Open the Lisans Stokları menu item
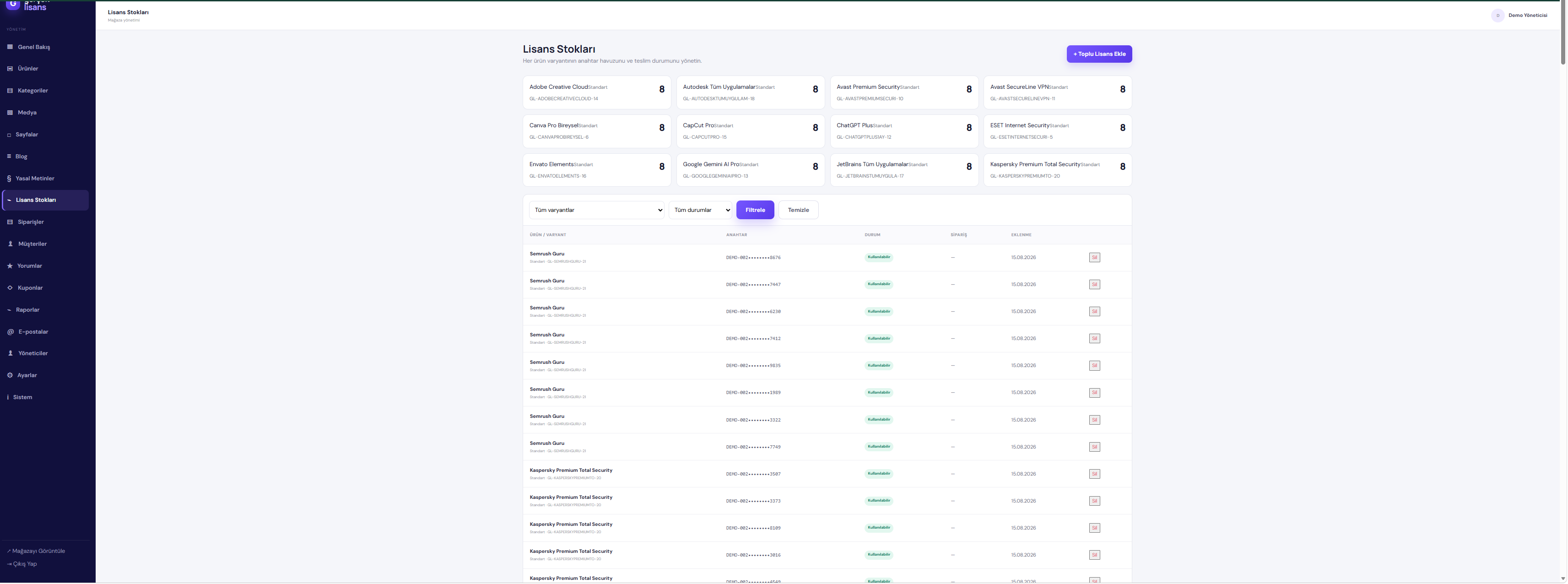Viewport: 1568px width, 584px height. [46, 200]
